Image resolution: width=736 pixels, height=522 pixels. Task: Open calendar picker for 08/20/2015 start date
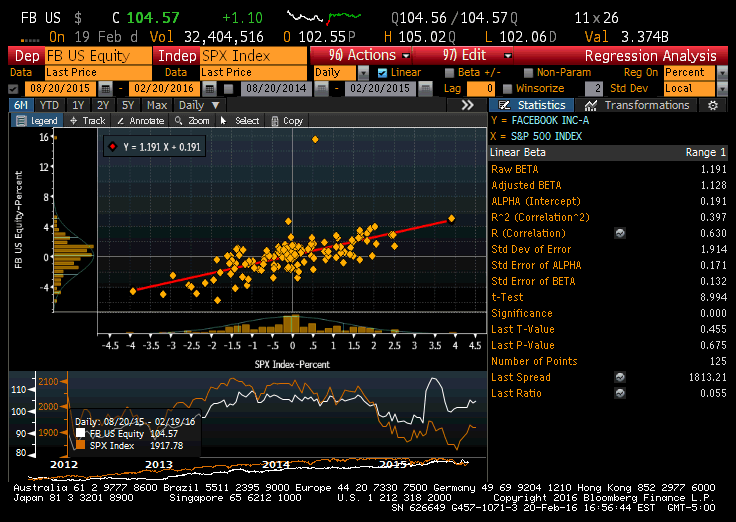click(106, 89)
